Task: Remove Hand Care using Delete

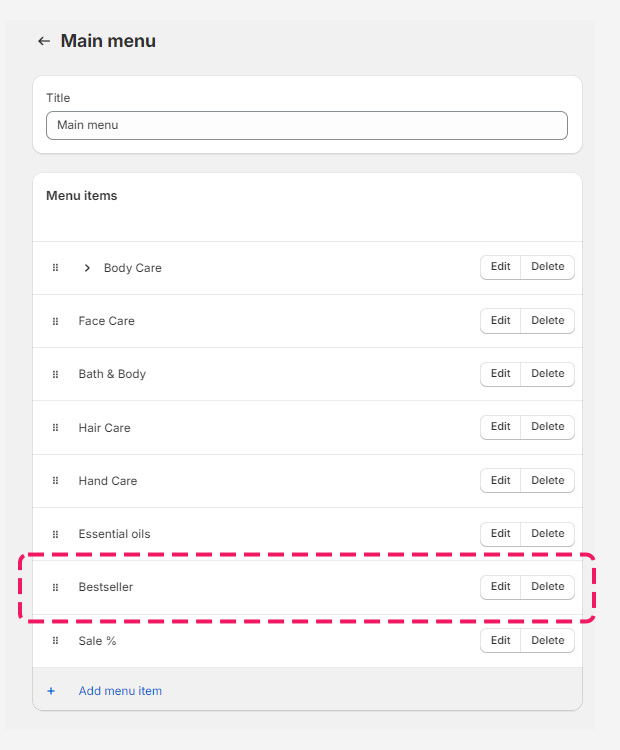Action: pos(547,481)
